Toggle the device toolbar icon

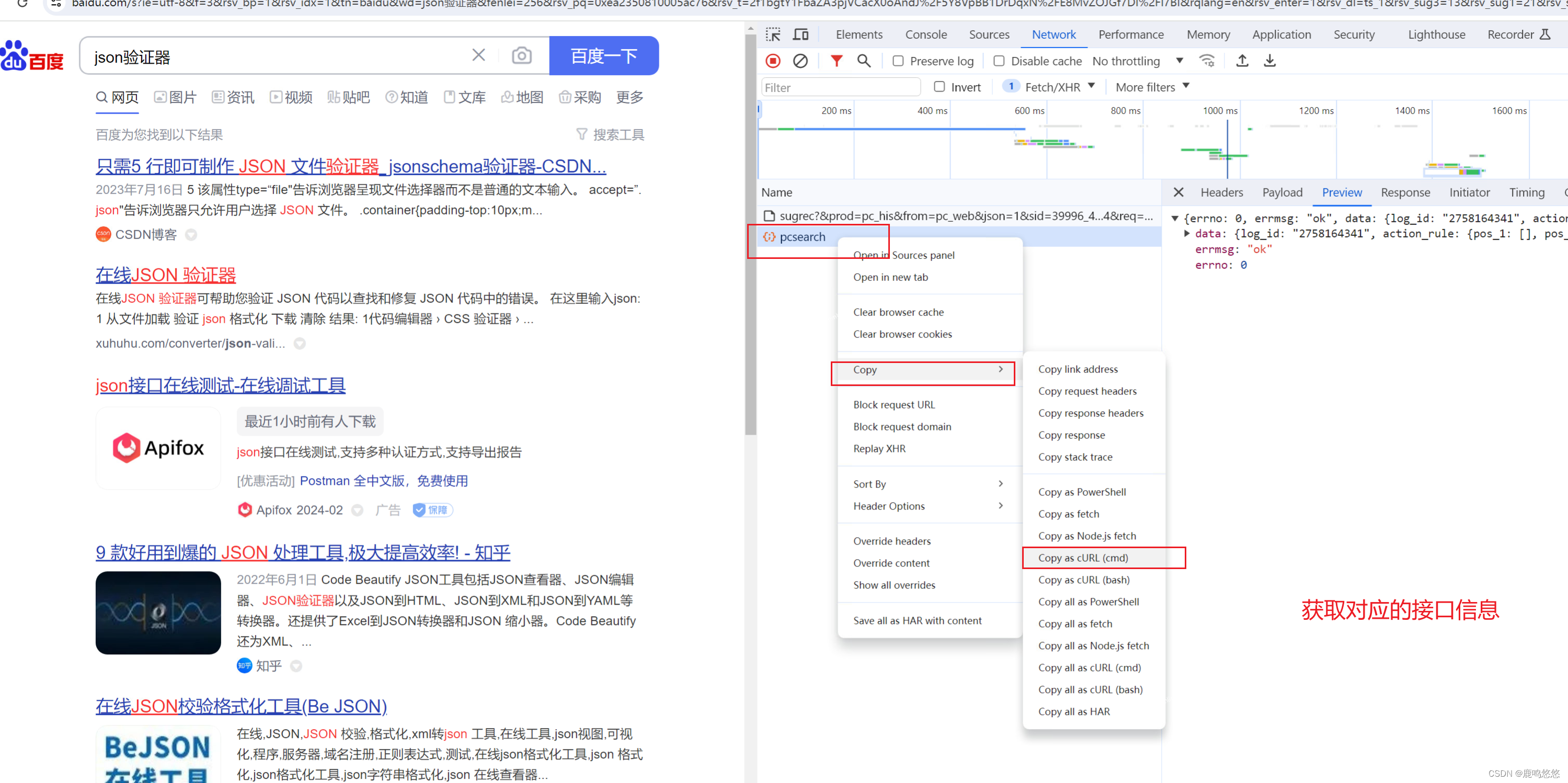click(800, 35)
